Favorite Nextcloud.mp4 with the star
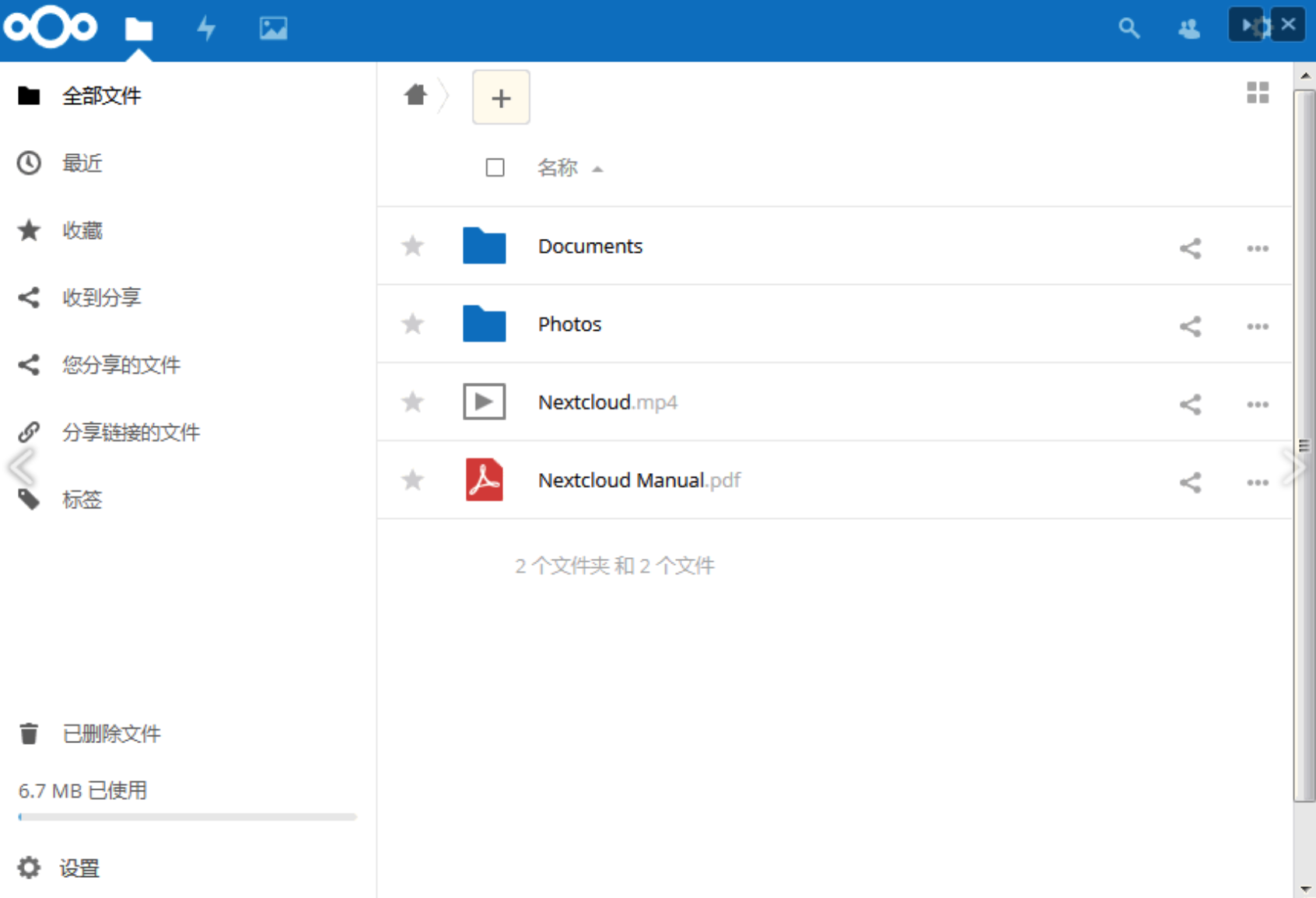 tap(412, 402)
